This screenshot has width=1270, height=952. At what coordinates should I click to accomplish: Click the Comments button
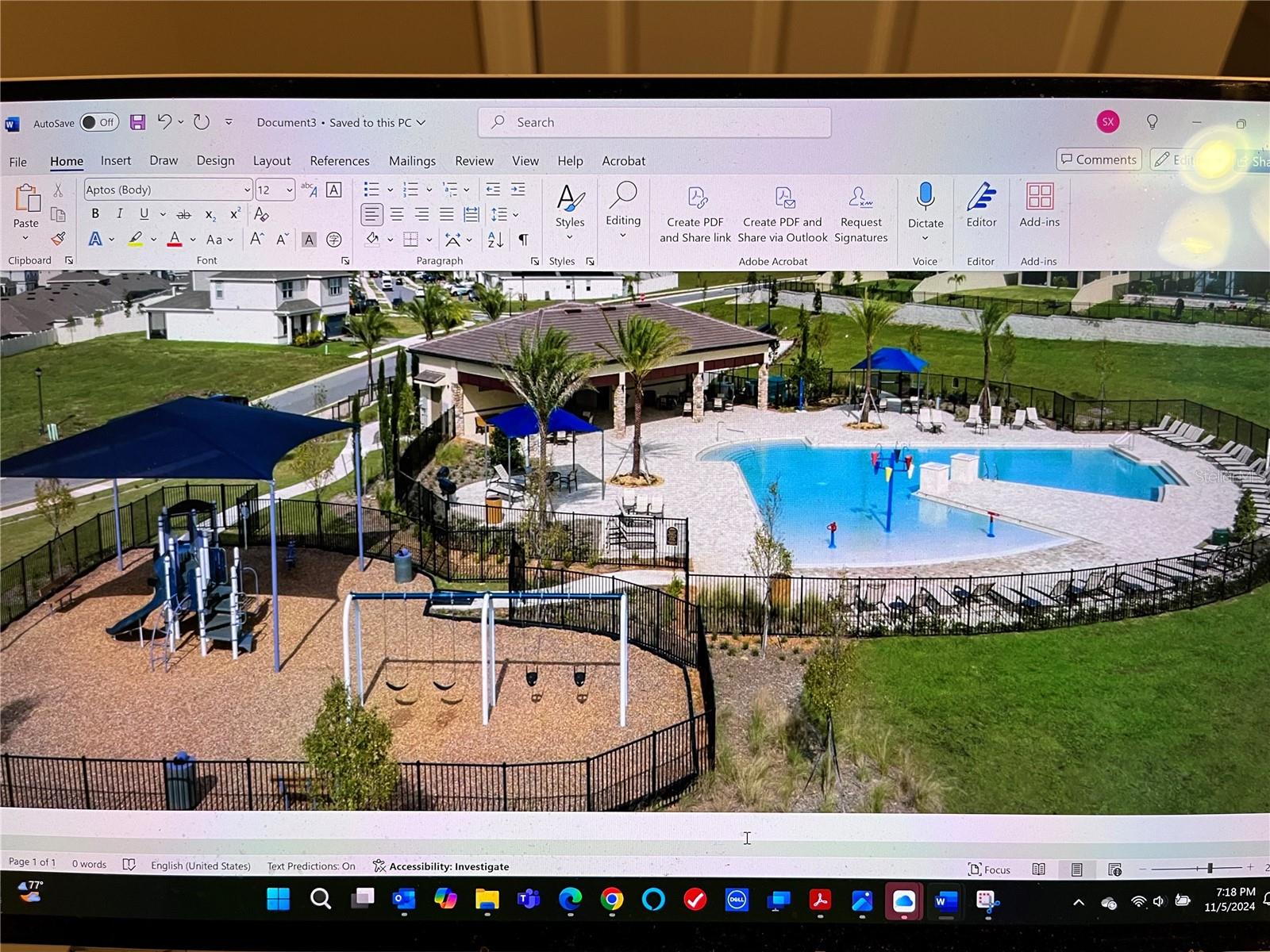point(1099,159)
